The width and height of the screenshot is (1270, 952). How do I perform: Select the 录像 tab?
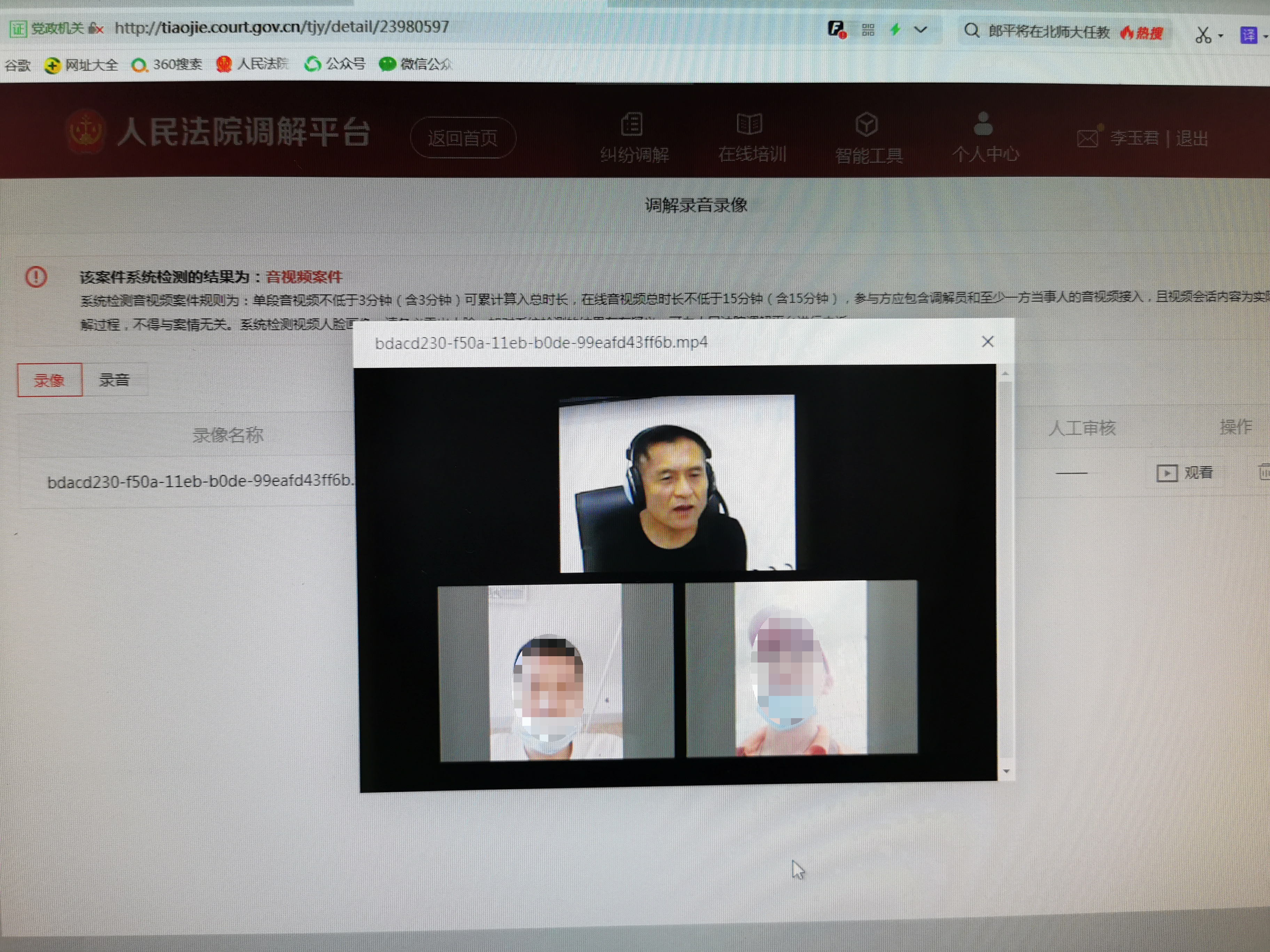(49, 380)
